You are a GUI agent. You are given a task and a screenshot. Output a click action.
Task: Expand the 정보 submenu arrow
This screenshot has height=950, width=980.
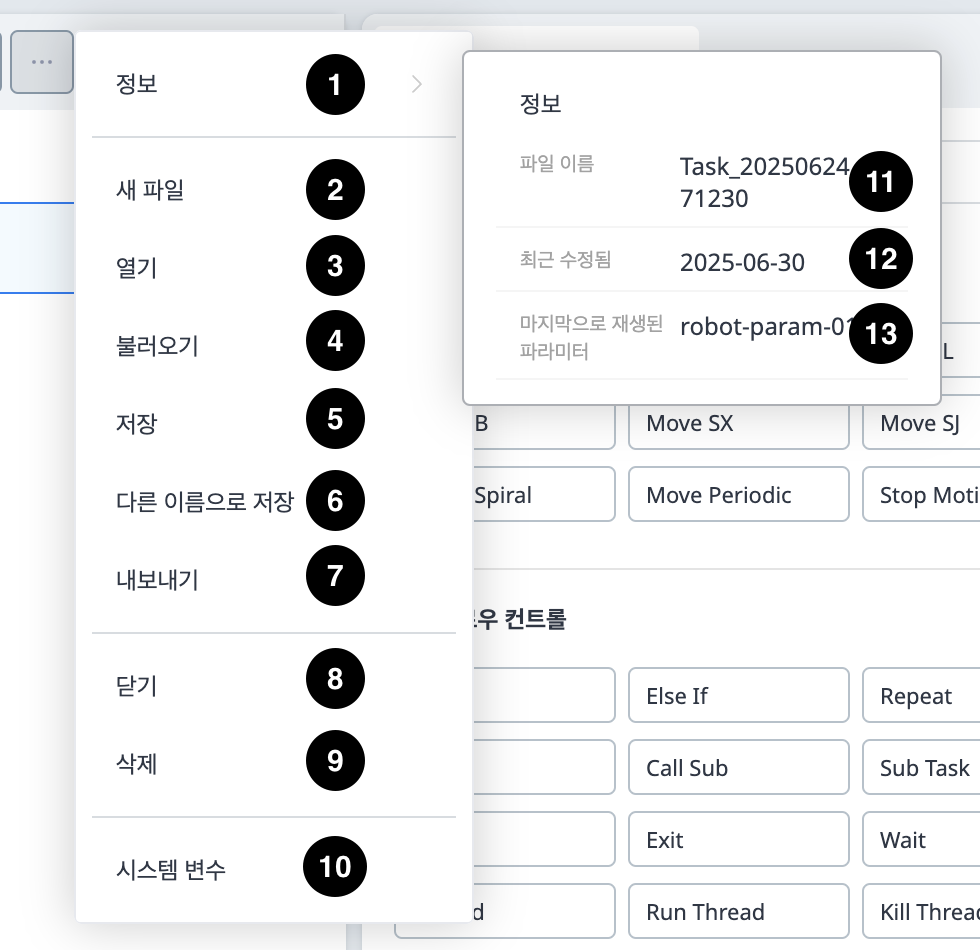point(417,85)
